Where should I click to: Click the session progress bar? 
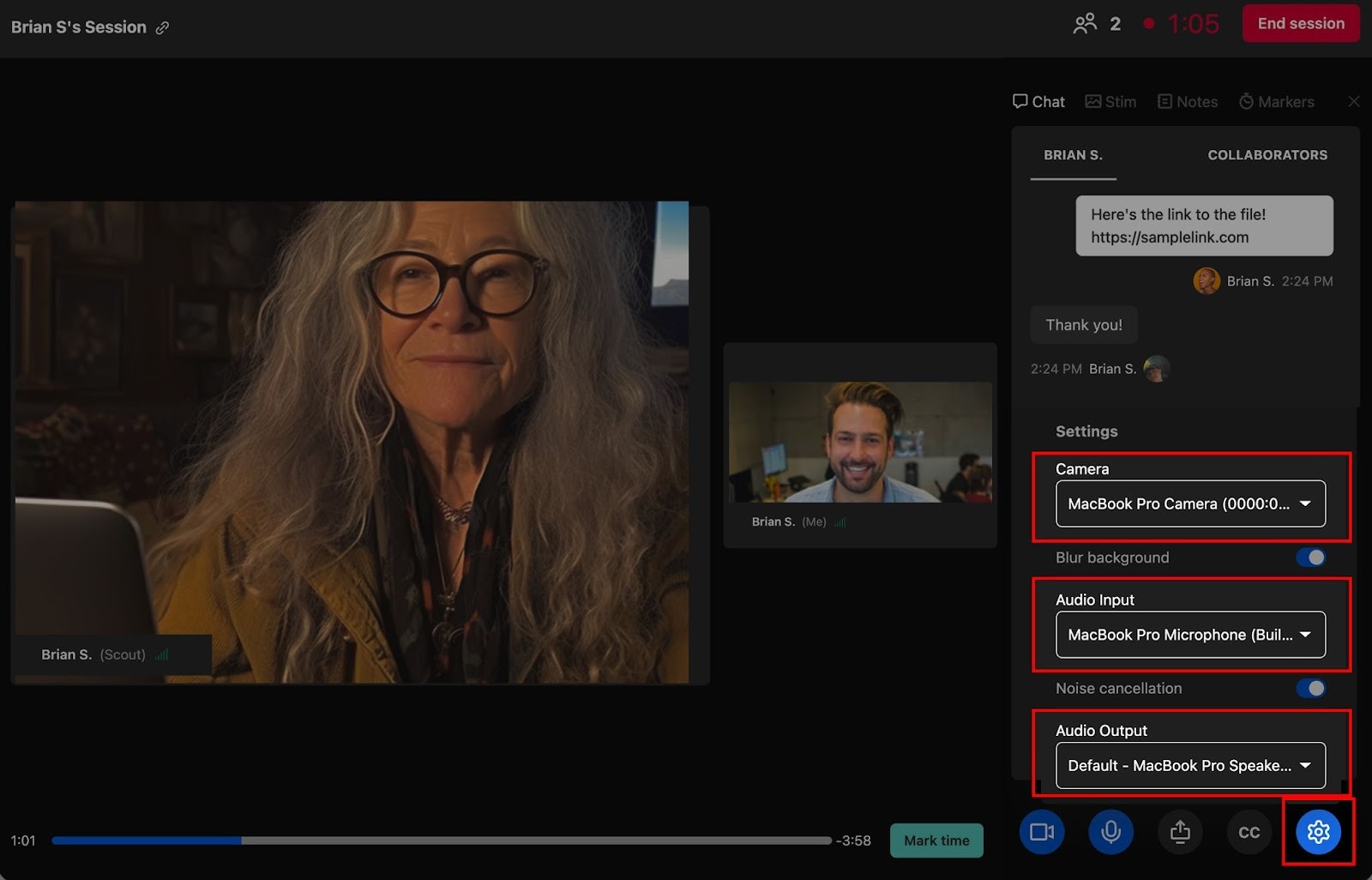[441, 841]
